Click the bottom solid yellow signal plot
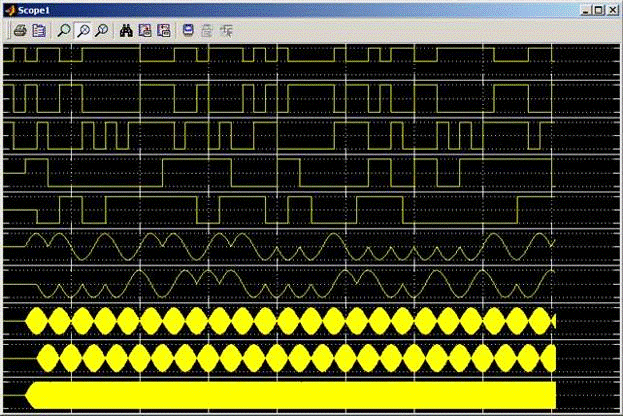 click(x=280, y=394)
